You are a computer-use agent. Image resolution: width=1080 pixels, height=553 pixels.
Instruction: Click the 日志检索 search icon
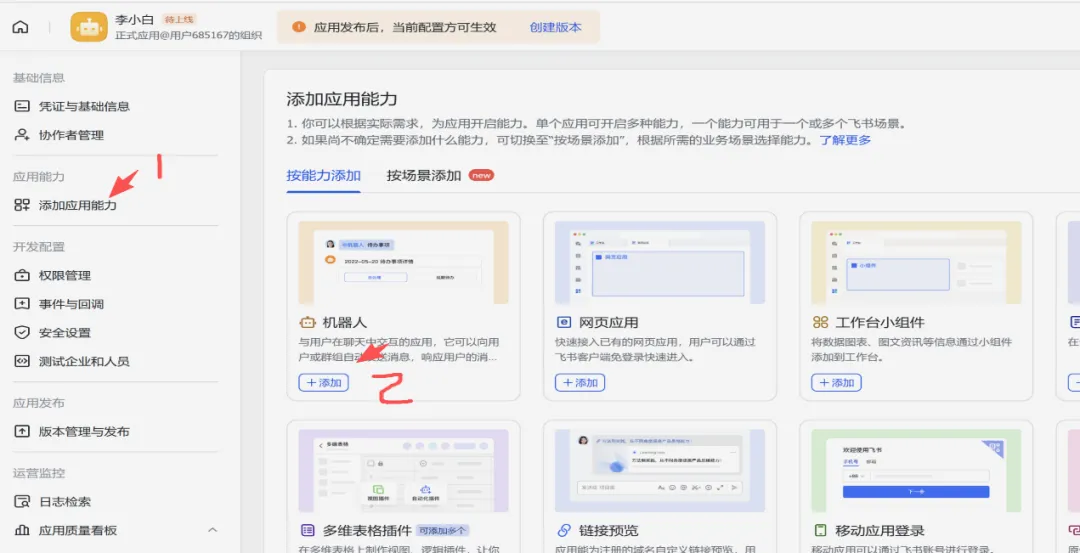tap(22, 501)
